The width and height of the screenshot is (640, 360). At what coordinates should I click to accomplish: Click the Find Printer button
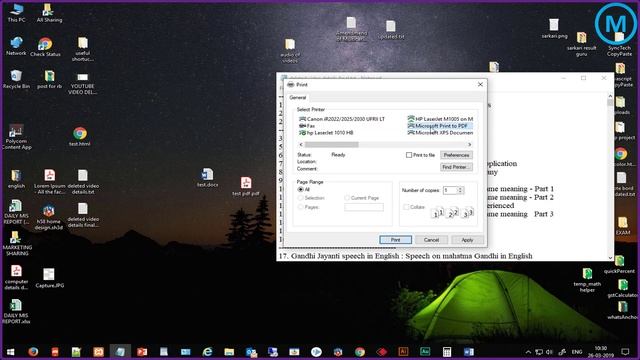pos(456,167)
